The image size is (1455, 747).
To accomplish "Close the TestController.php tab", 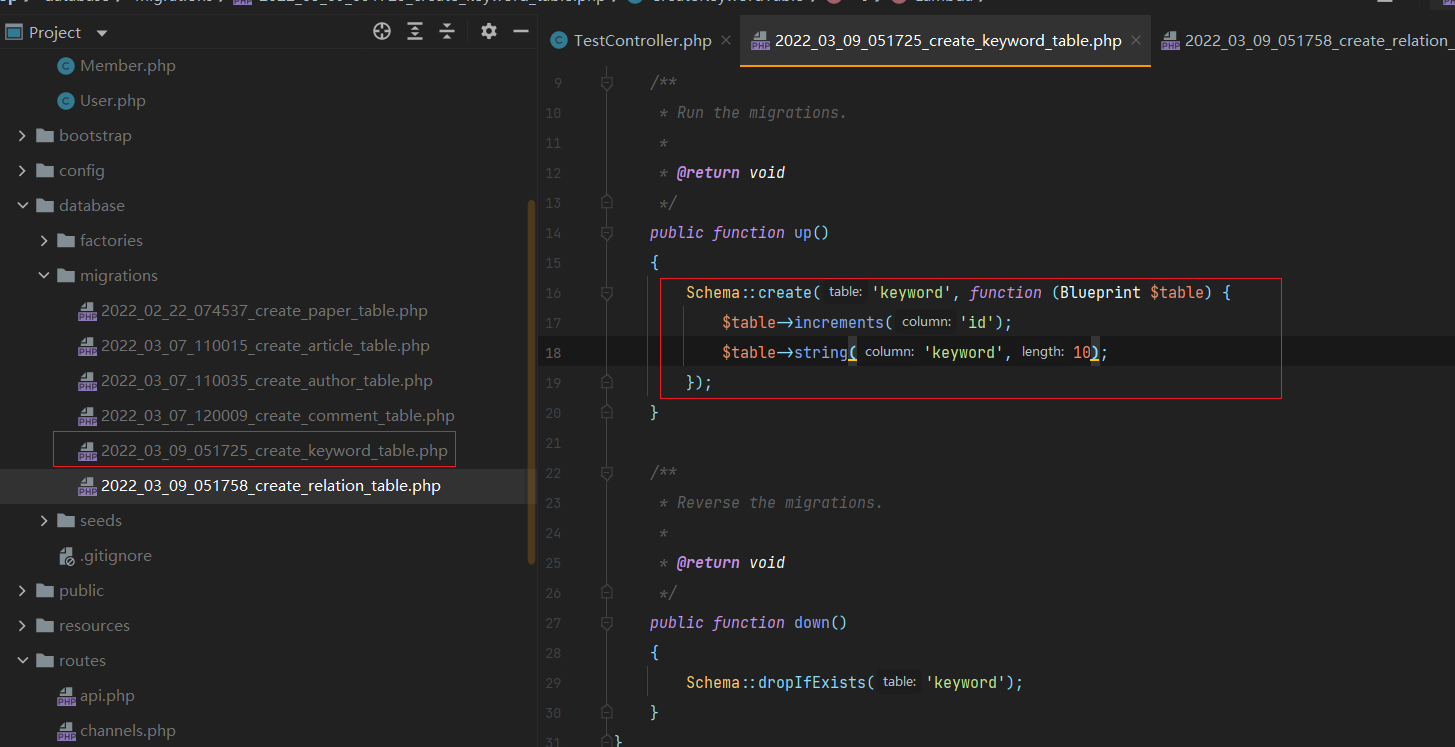I will [x=726, y=41].
